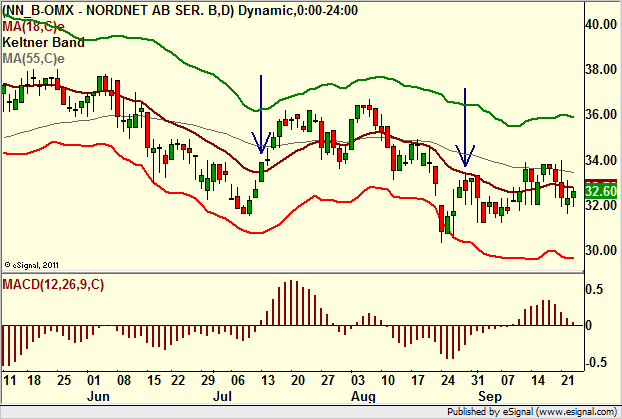This screenshot has width=622, height=419.
Task: Click the date label 07 in September
Action: click(x=508, y=380)
